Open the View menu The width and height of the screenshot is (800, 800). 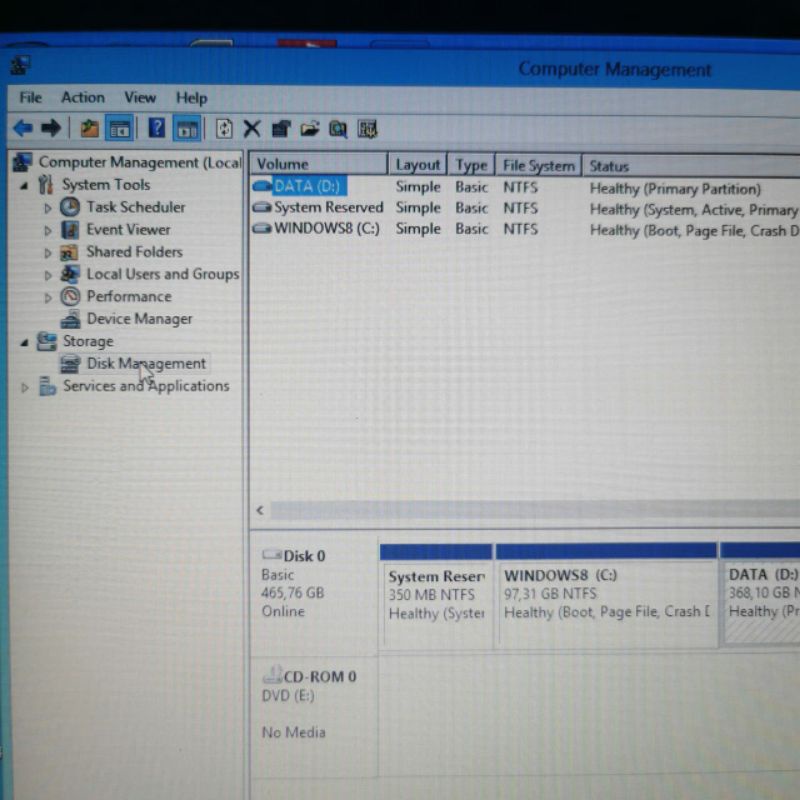click(139, 97)
